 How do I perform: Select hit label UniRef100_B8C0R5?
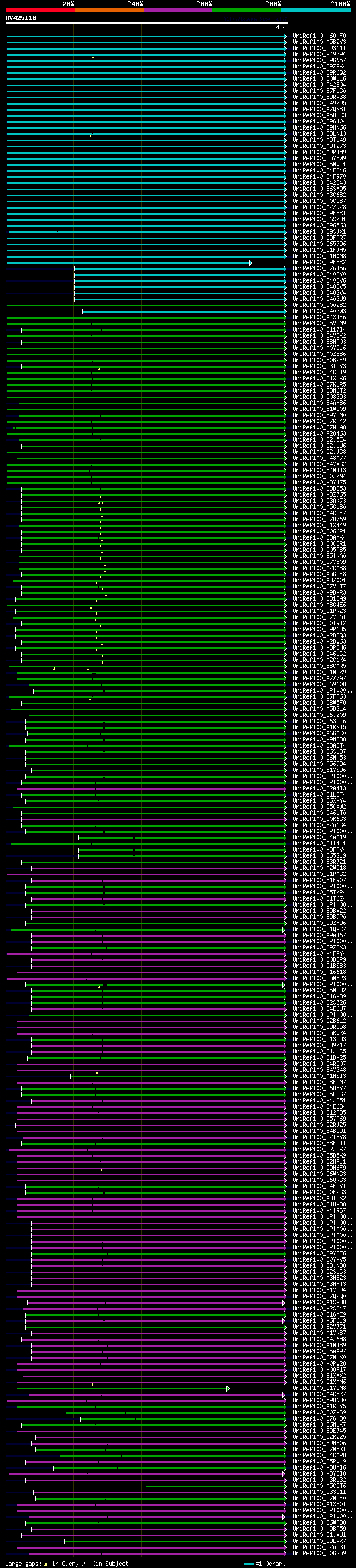[x=319, y=666]
